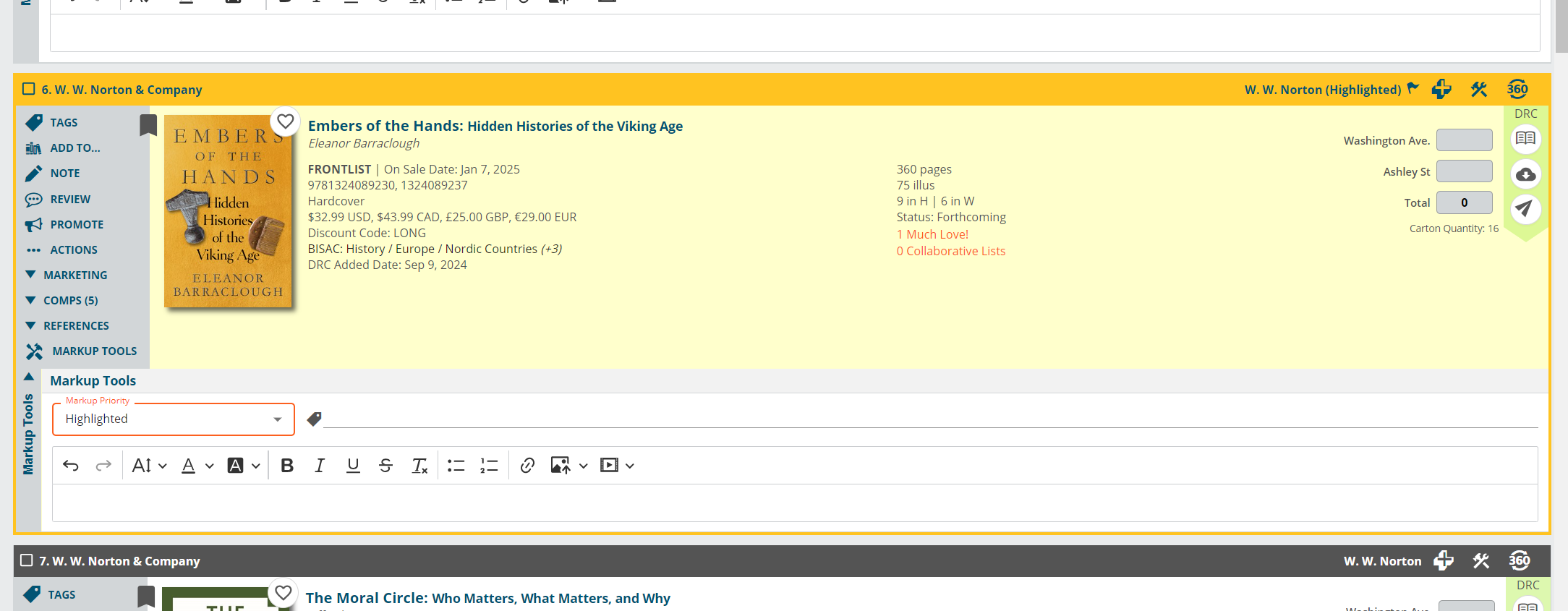Open font color dropdown in title 6 editor

(x=197, y=465)
